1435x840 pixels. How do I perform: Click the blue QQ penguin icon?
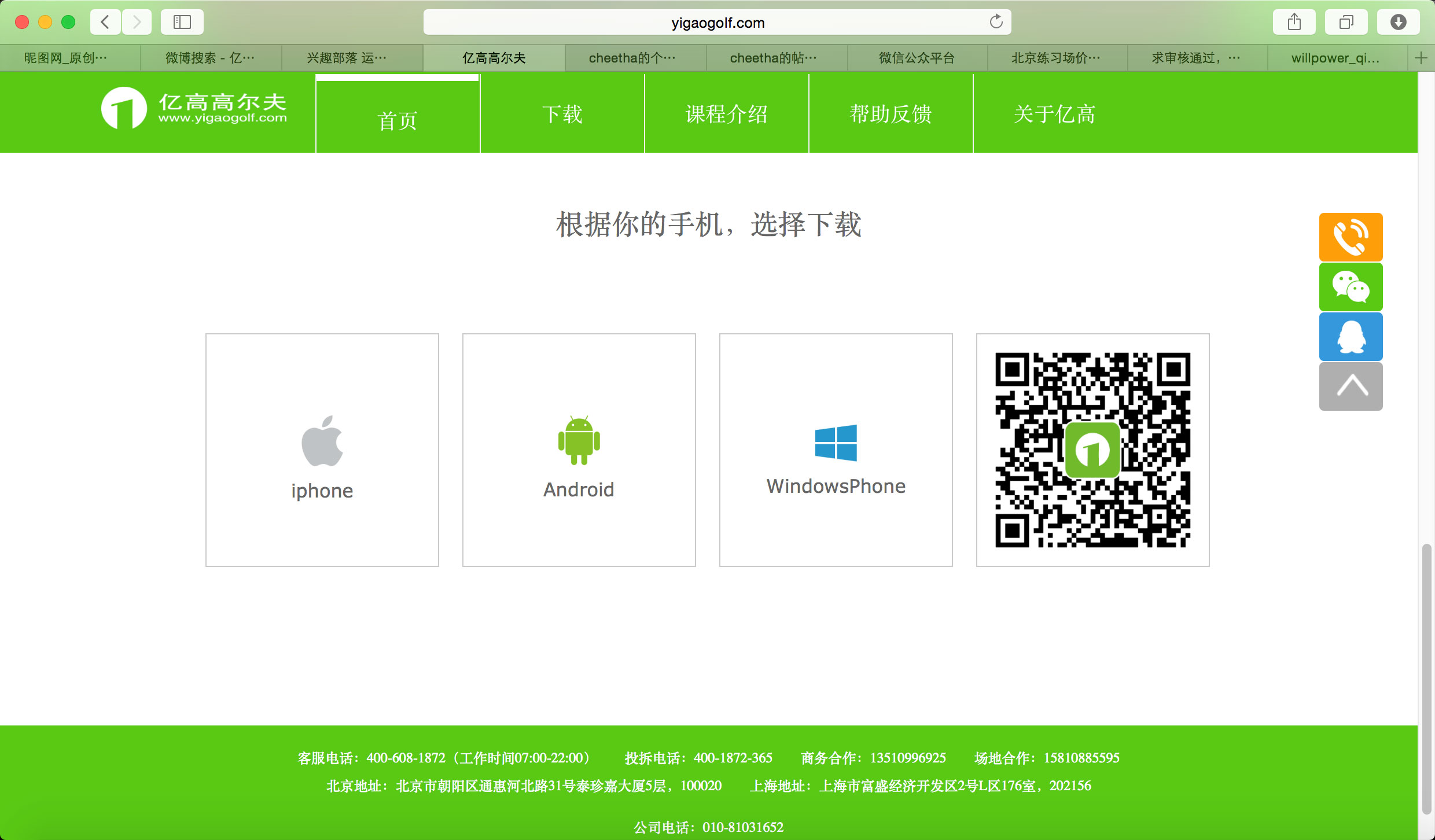[1351, 337]
